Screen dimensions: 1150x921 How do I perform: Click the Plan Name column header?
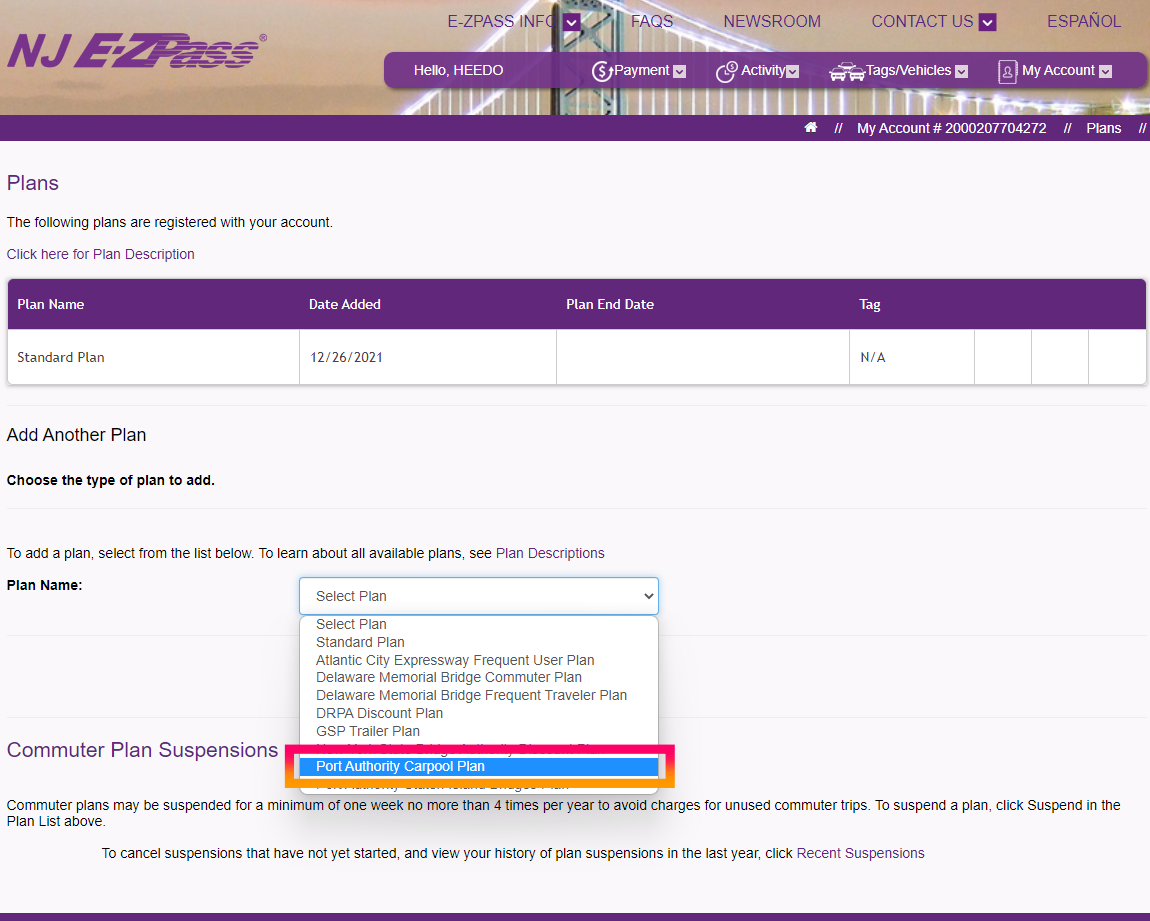(51, 304)
